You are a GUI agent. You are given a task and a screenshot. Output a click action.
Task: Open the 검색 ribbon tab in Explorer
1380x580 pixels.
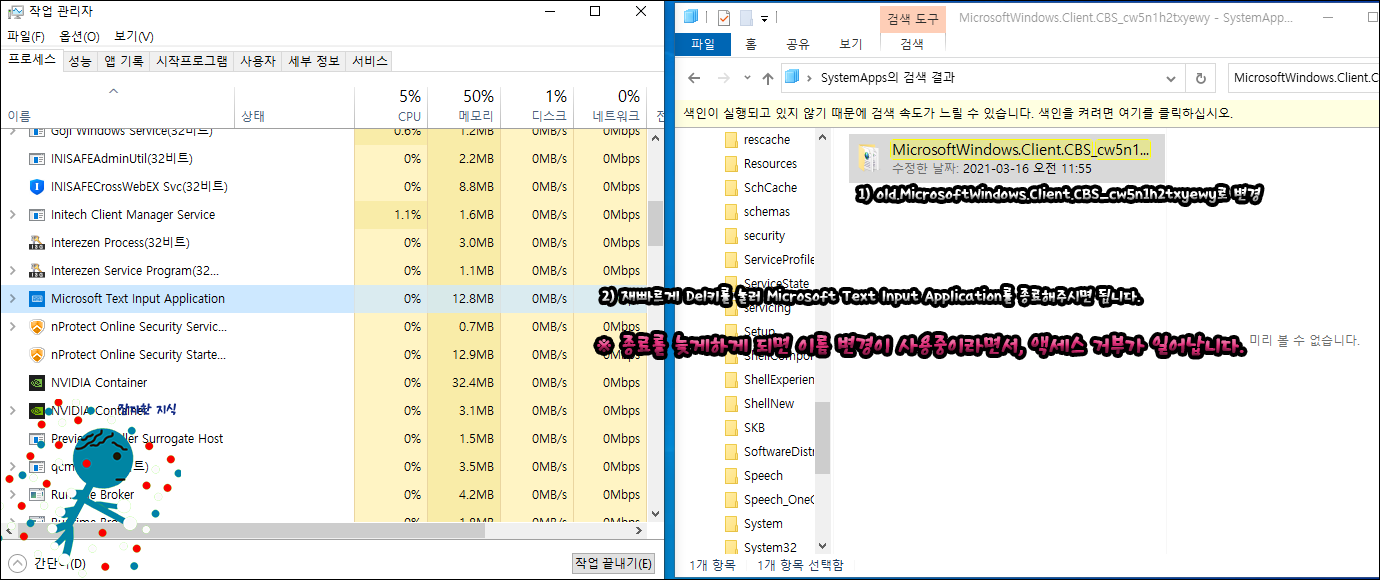point(911,44)
